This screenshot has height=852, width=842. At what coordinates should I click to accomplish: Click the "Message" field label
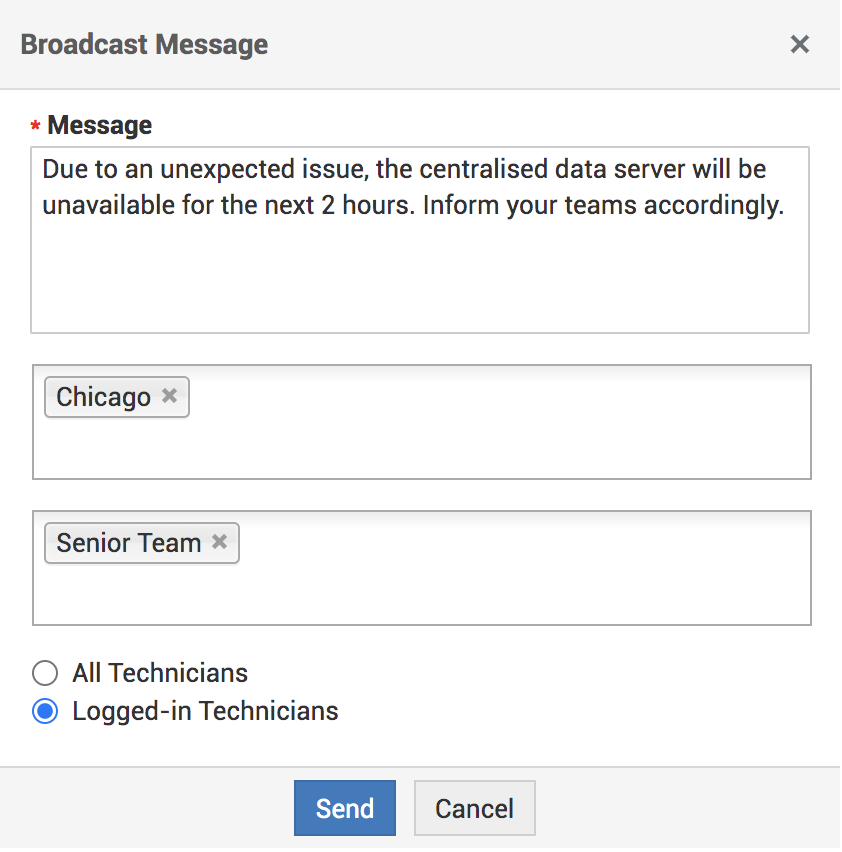pos(100,126)
